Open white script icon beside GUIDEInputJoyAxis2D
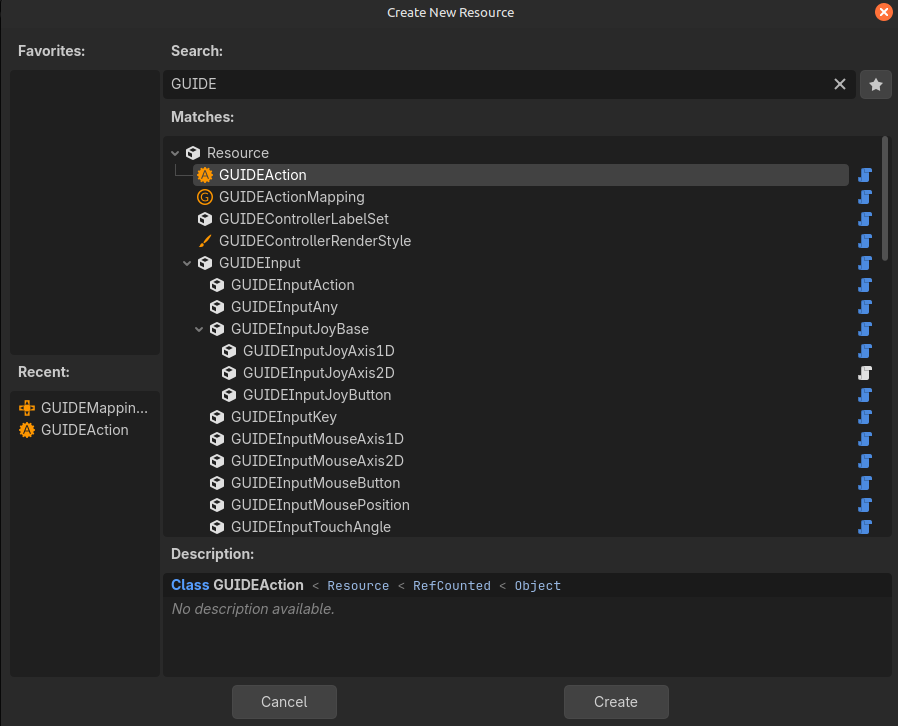Viewport: 898px width, 726px height. (x=865, y=373)
